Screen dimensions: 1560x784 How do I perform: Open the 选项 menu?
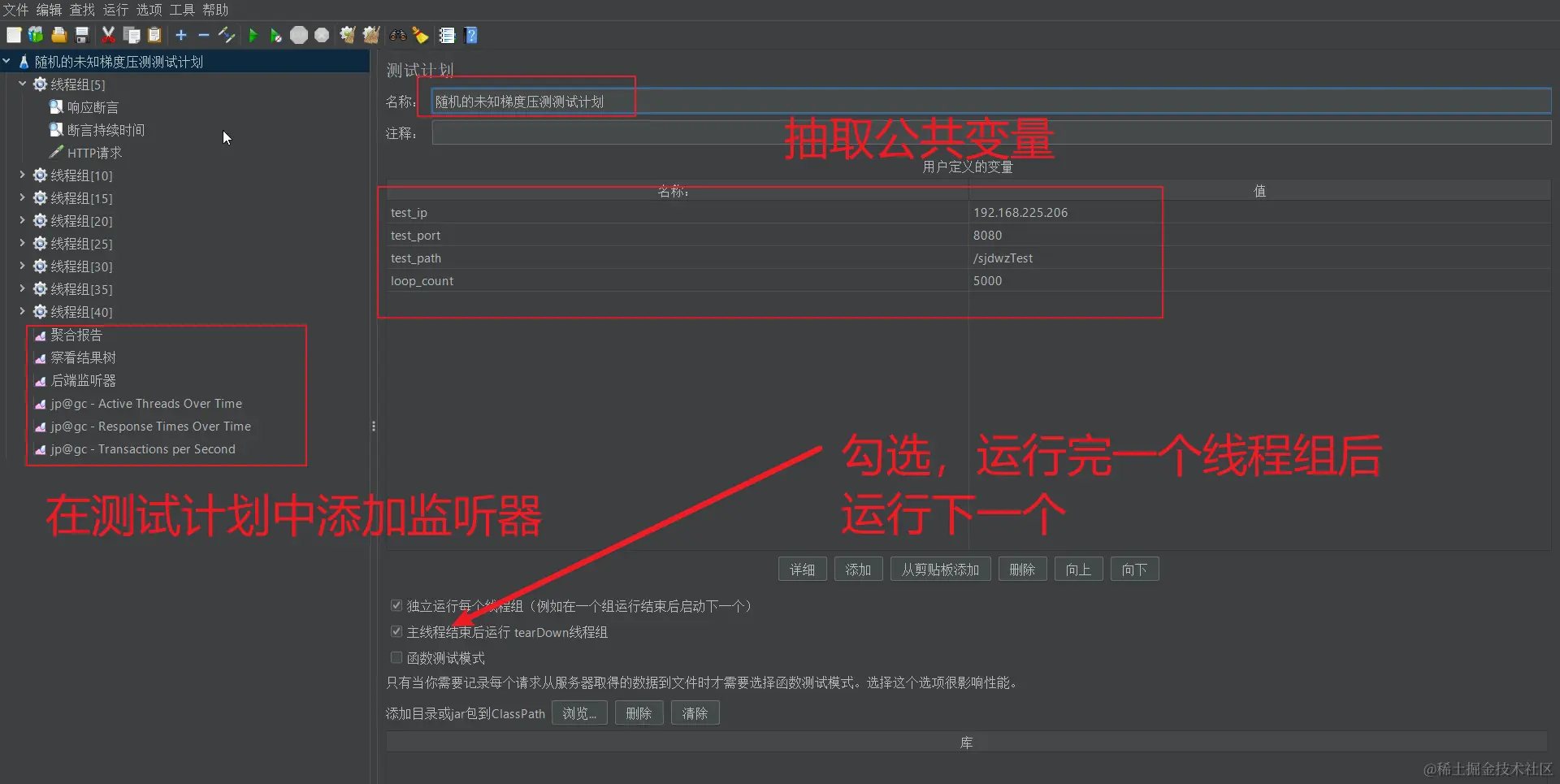(149, 10)
